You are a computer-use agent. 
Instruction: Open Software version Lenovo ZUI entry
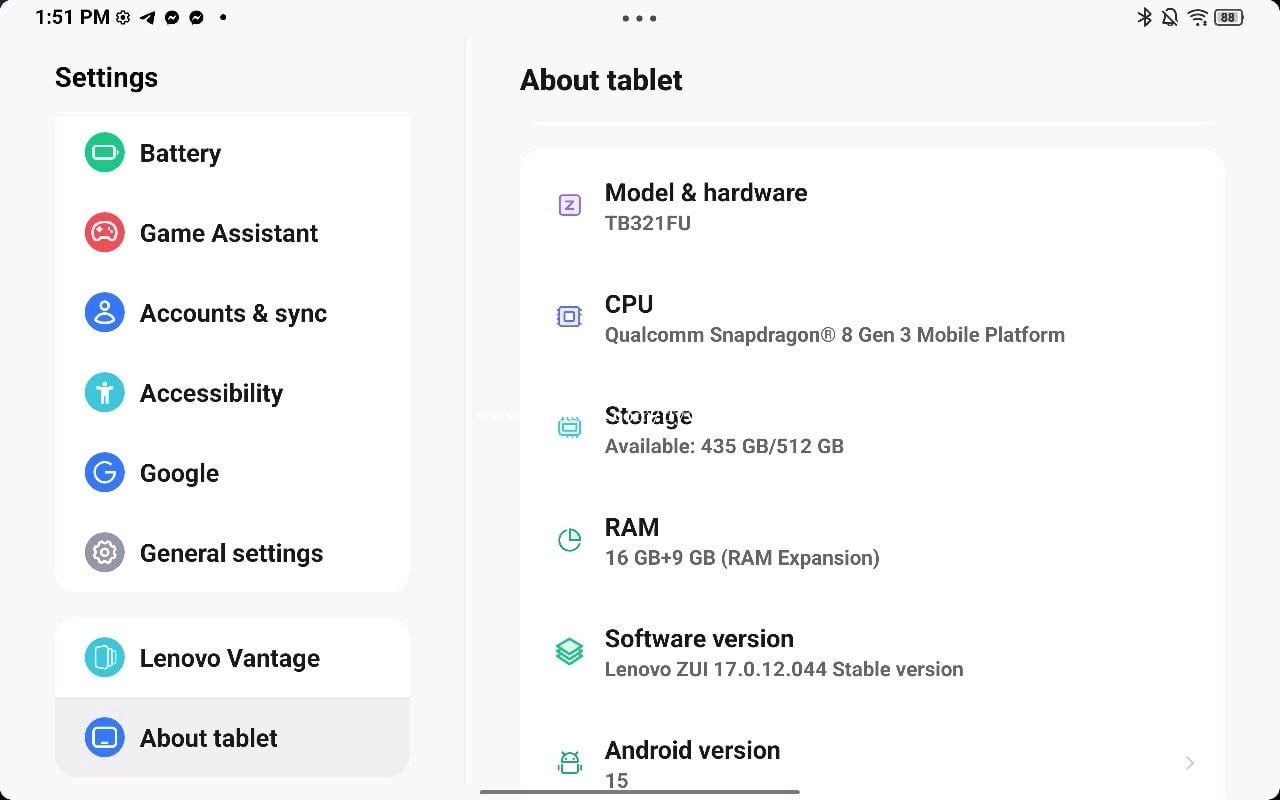pyautogui.click(x=872, y=653)
